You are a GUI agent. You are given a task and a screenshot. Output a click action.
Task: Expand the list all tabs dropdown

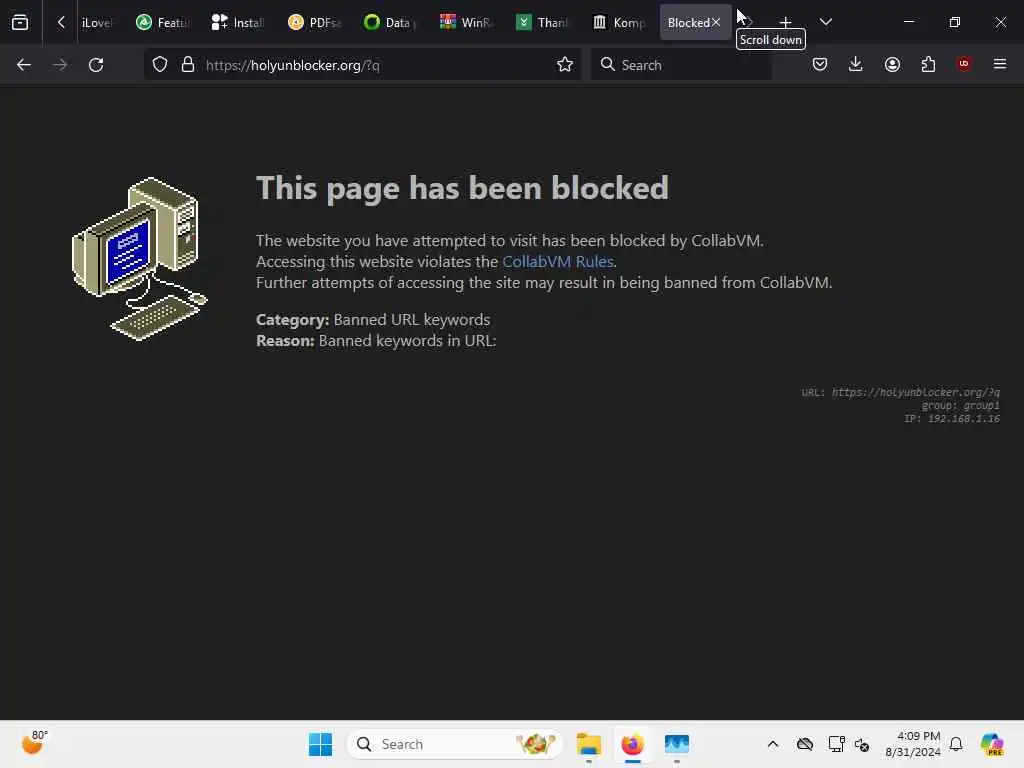point(825,22)
